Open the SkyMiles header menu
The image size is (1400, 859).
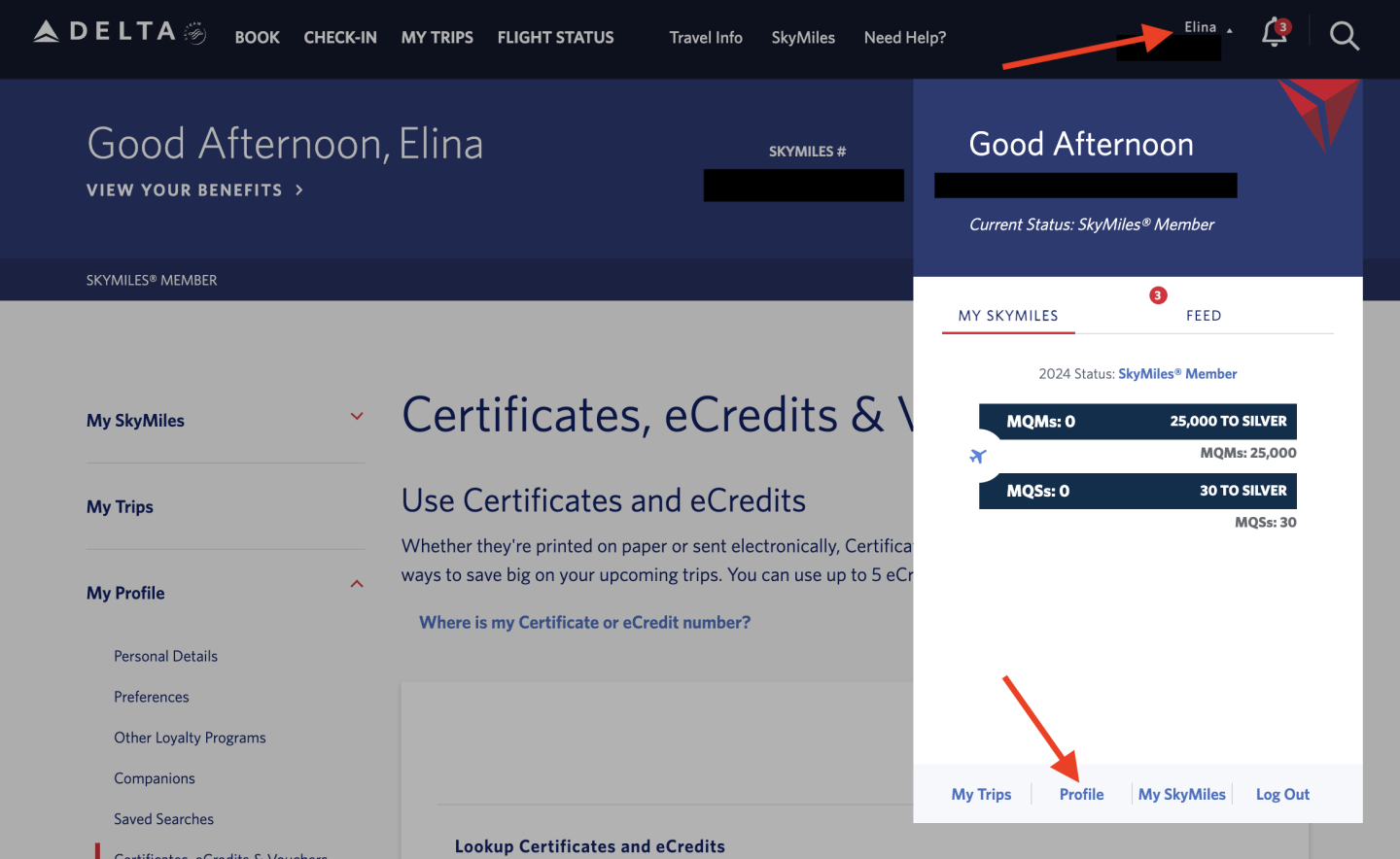(803, 38)
